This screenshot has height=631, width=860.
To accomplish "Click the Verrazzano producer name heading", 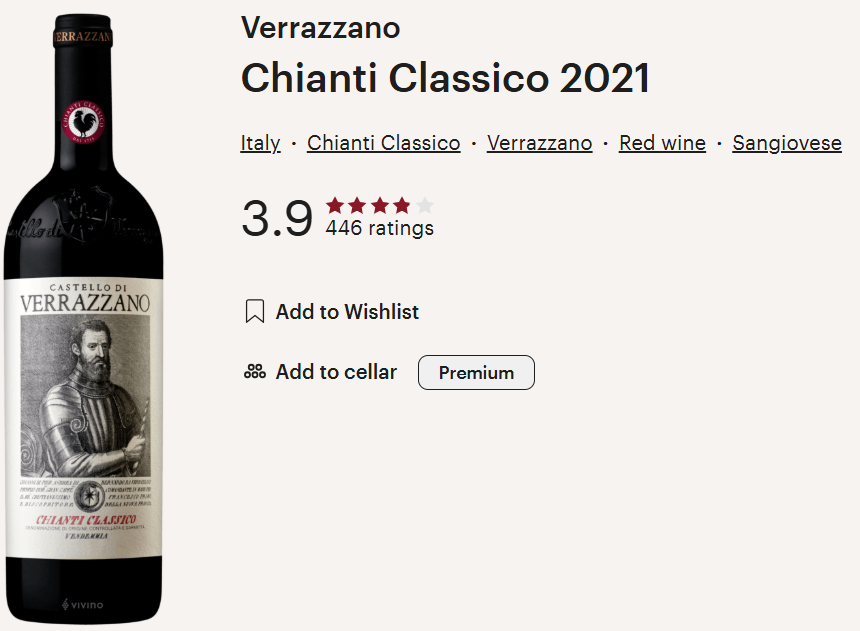I will [321, 27].
